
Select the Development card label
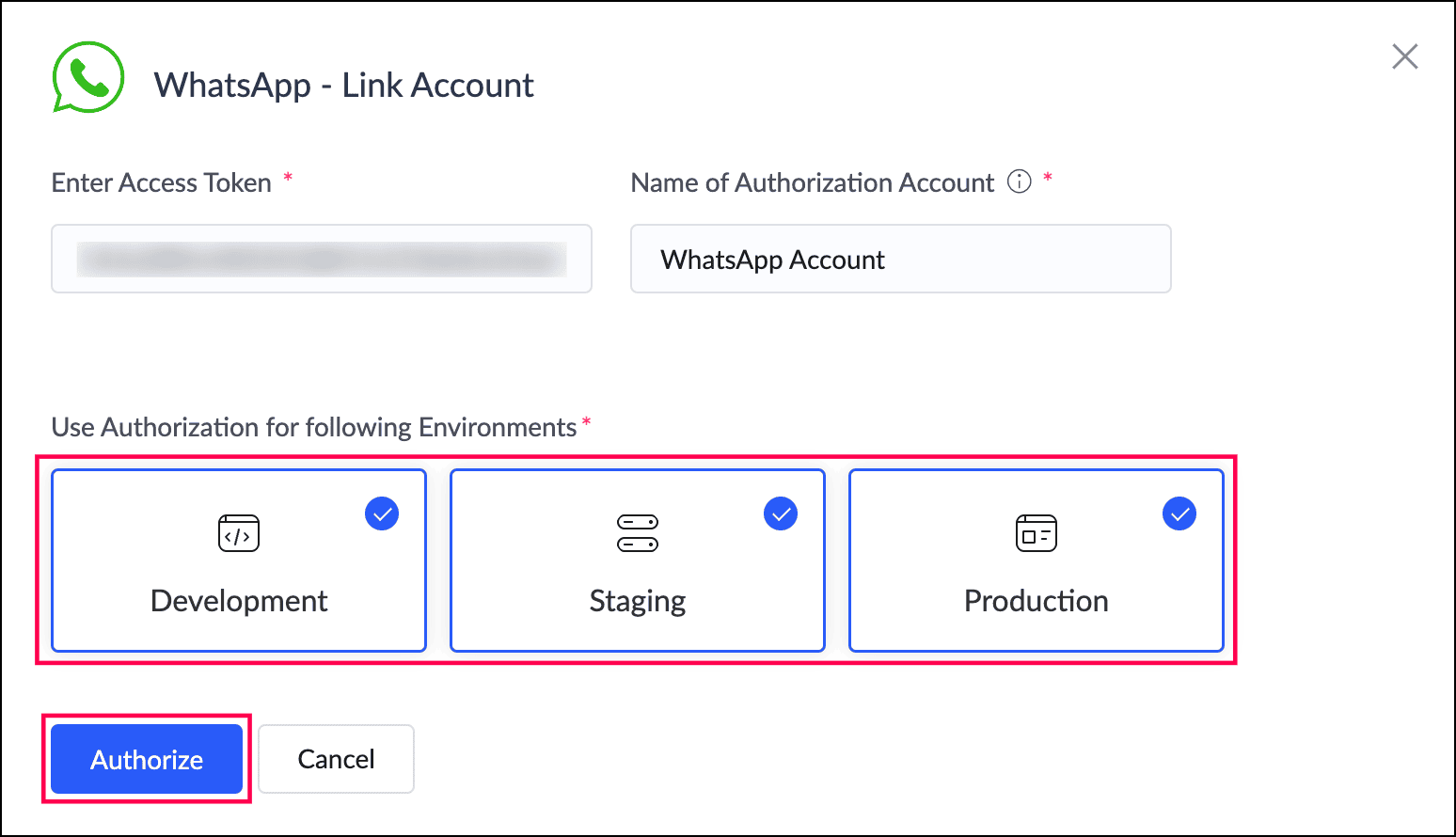pyautogui.click(x=239, y=601)
